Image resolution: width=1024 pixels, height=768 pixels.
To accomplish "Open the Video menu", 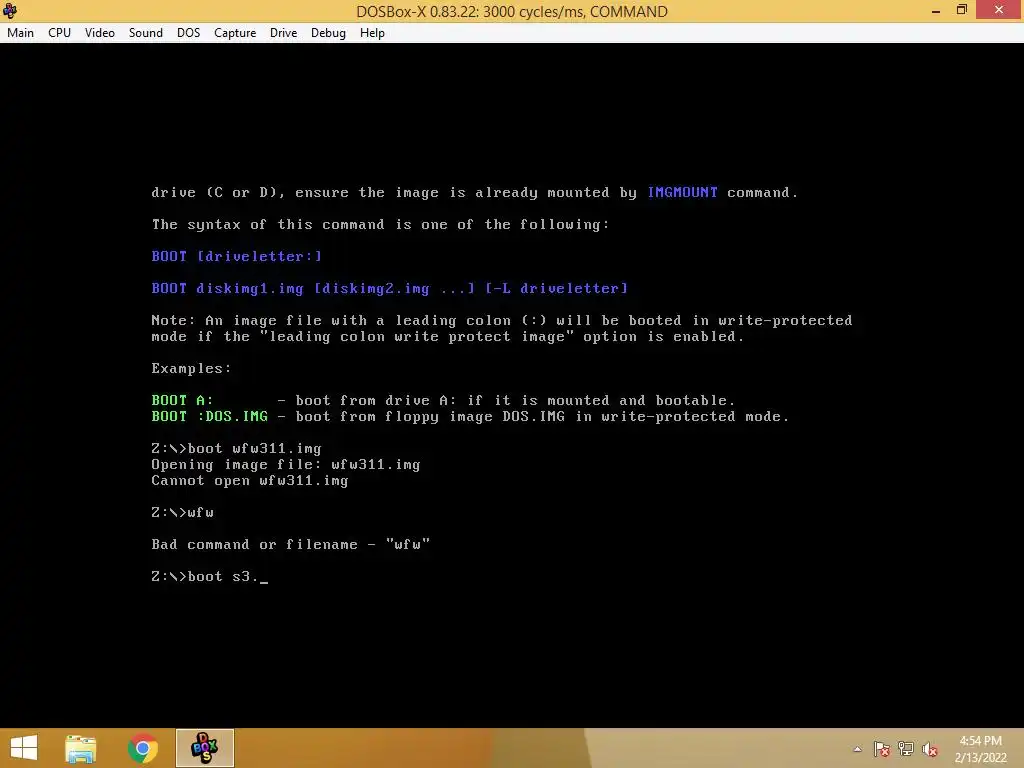I will click(x=99, y=33).
